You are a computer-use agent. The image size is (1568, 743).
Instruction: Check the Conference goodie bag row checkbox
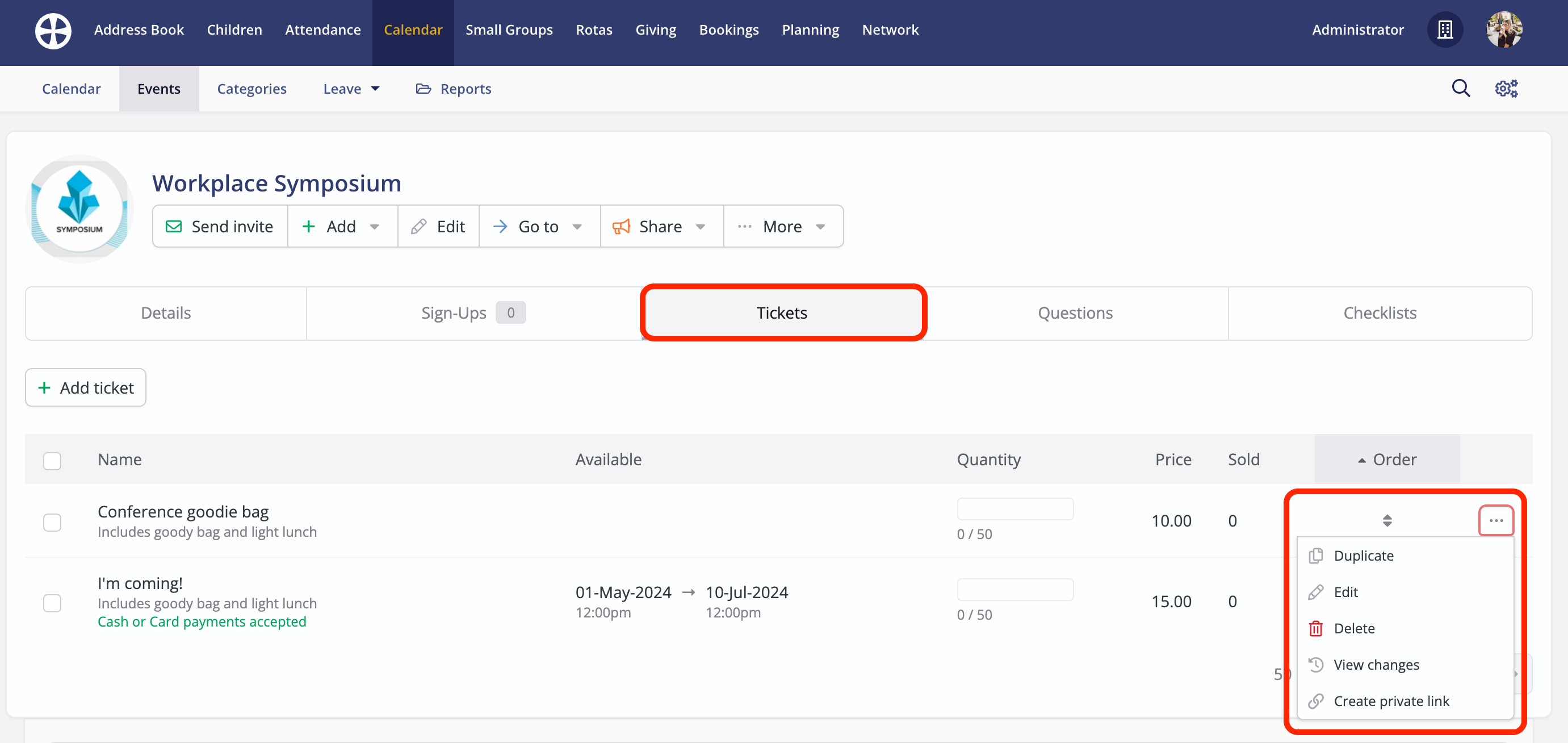click(x=52, y=522)
